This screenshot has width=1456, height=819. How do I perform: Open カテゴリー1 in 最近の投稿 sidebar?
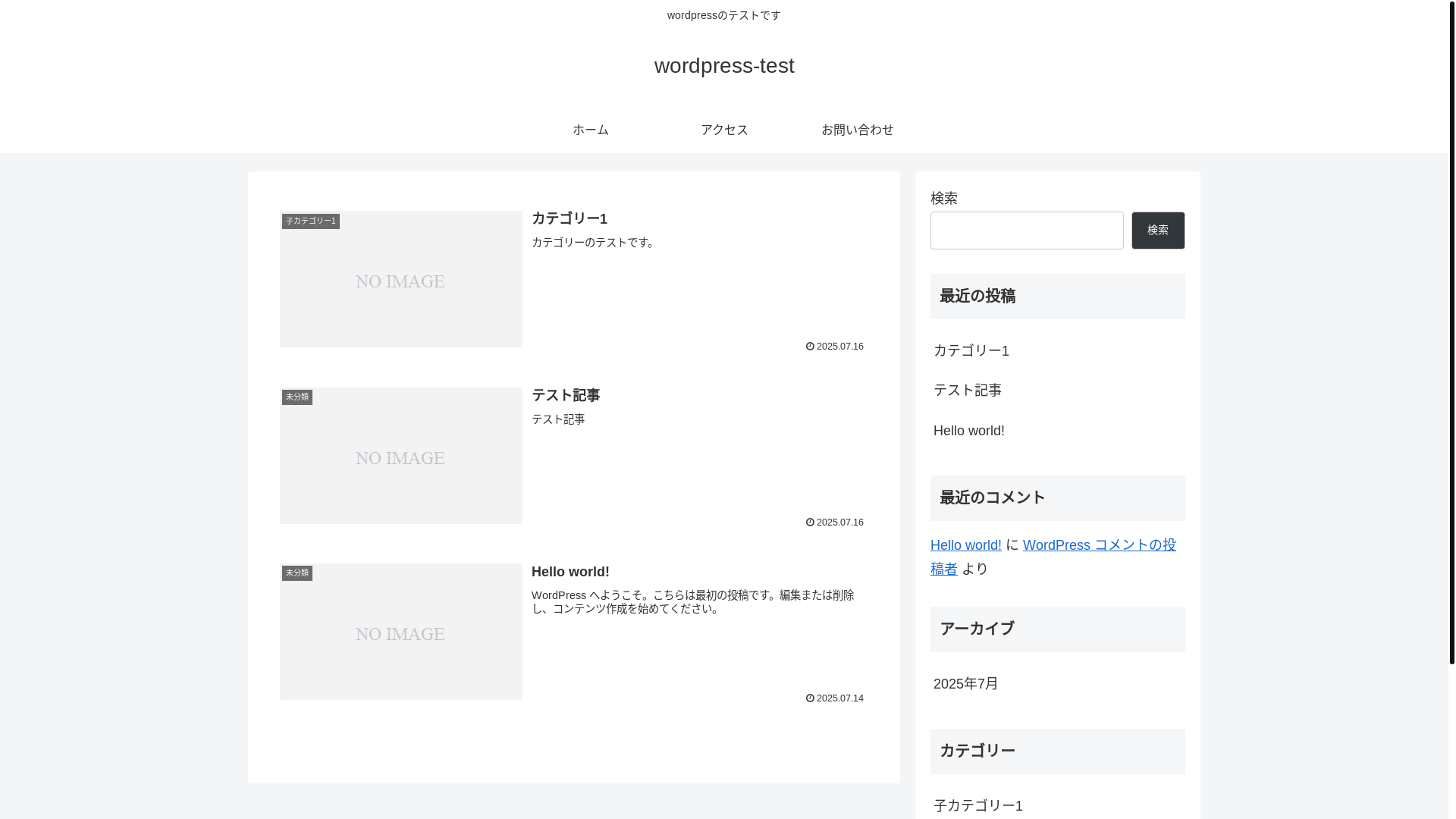pos(971,350)
